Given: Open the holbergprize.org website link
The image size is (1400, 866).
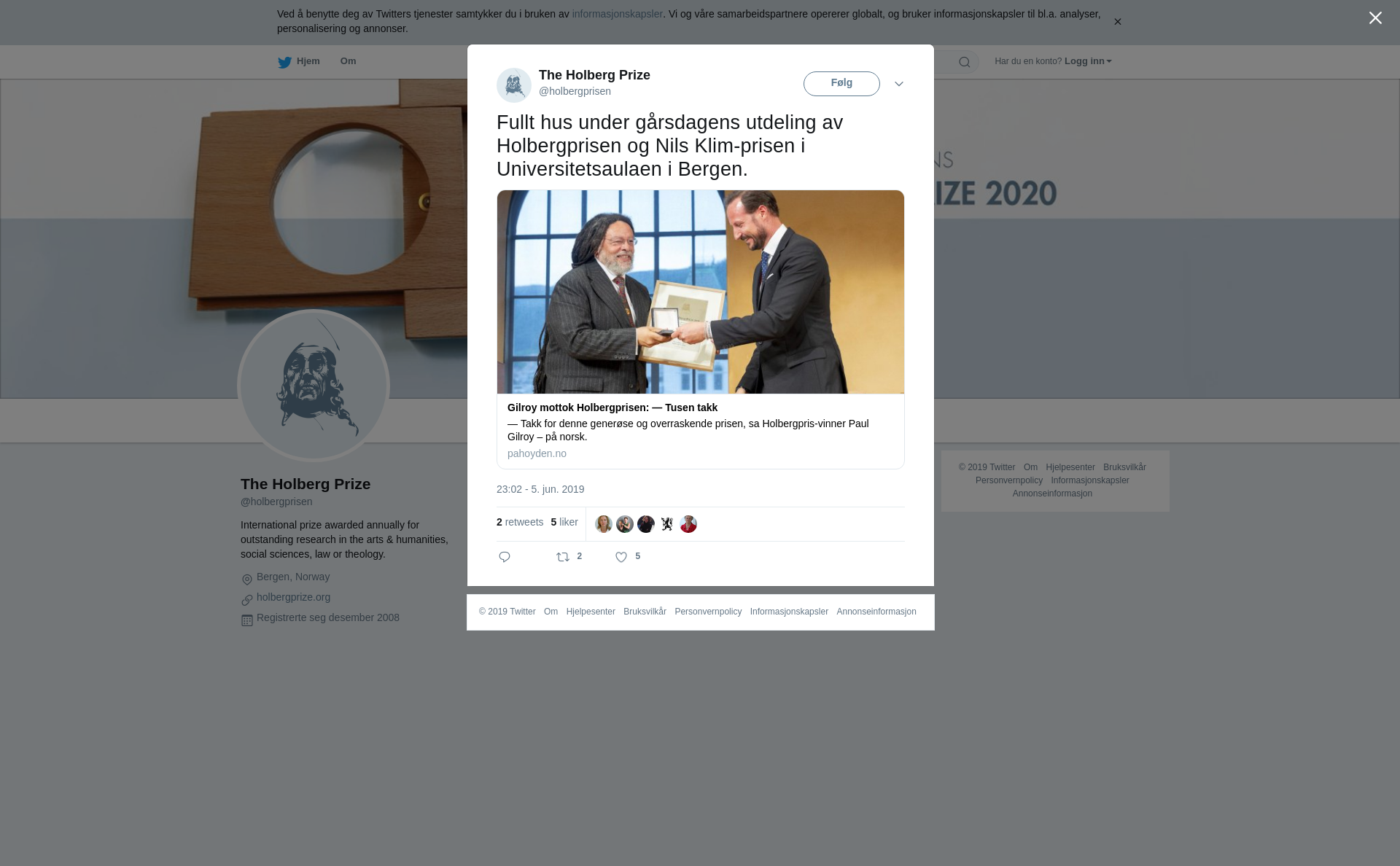Looking at the screenshot, I should (293, 597).
